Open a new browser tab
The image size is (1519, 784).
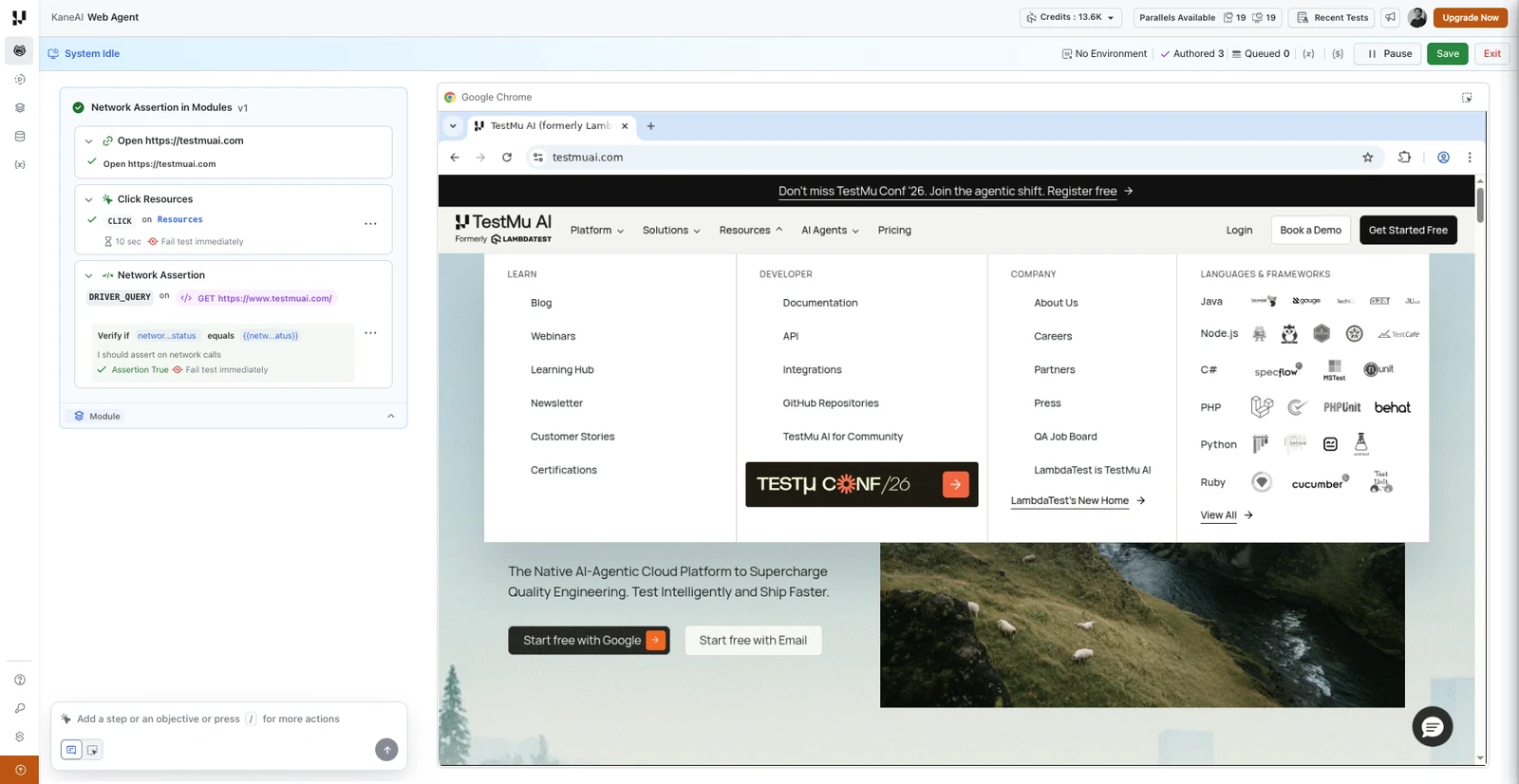[x=650, y=126]
